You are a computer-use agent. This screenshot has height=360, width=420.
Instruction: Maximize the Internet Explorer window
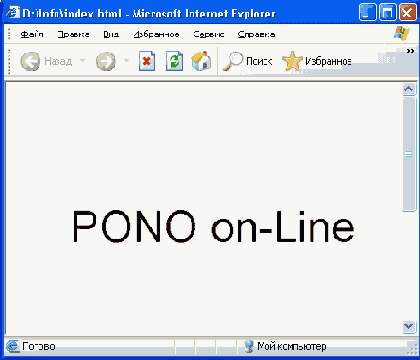(x=388, y=13)
